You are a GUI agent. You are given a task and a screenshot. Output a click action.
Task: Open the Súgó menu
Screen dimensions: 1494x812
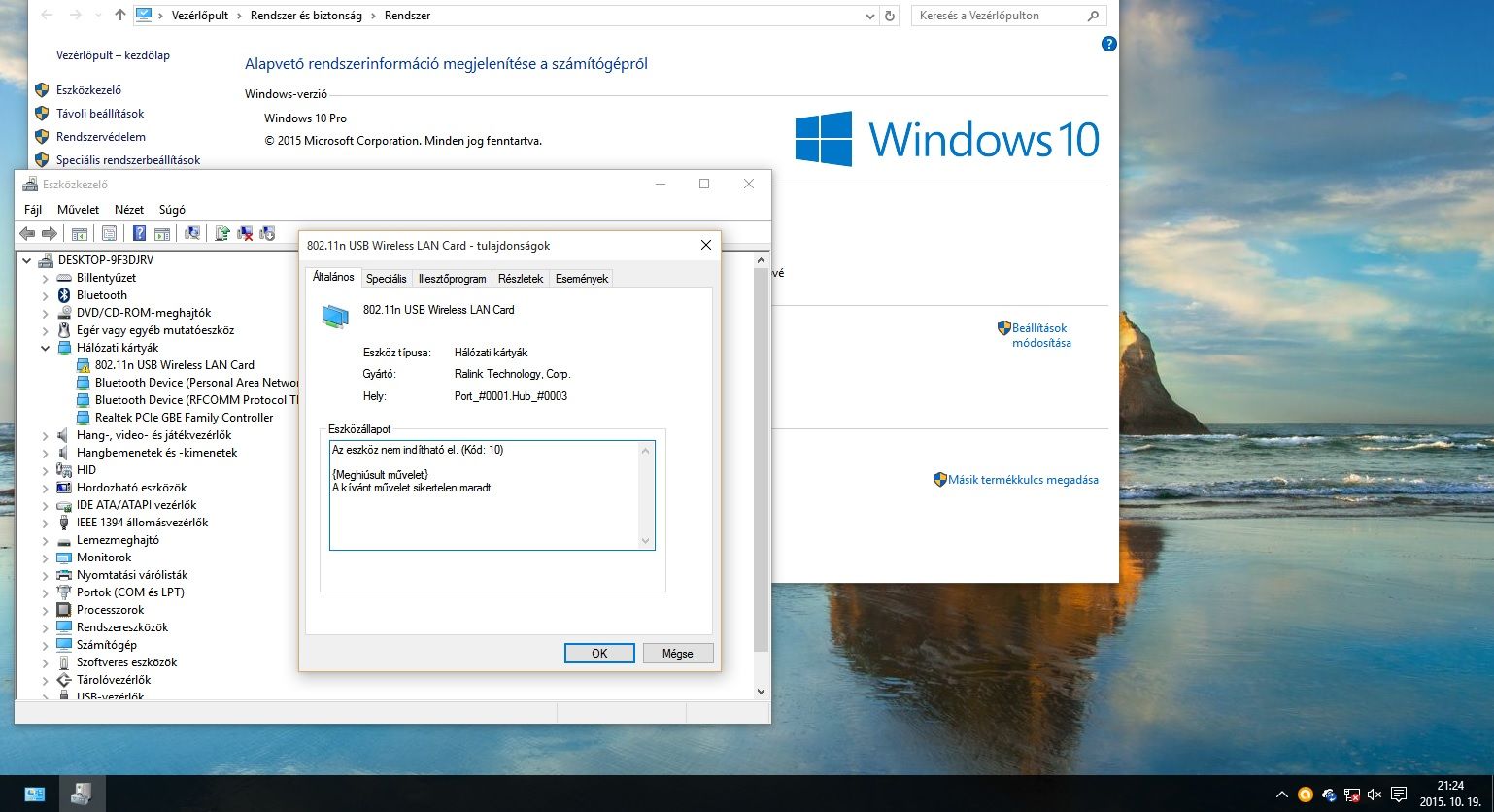[x=172, y=210]
